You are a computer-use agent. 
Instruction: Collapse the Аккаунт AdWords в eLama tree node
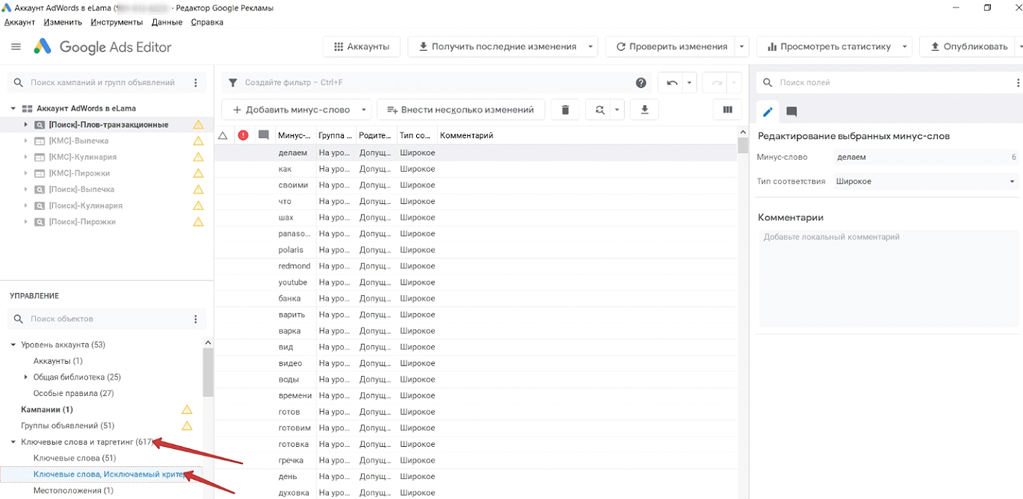13,108
